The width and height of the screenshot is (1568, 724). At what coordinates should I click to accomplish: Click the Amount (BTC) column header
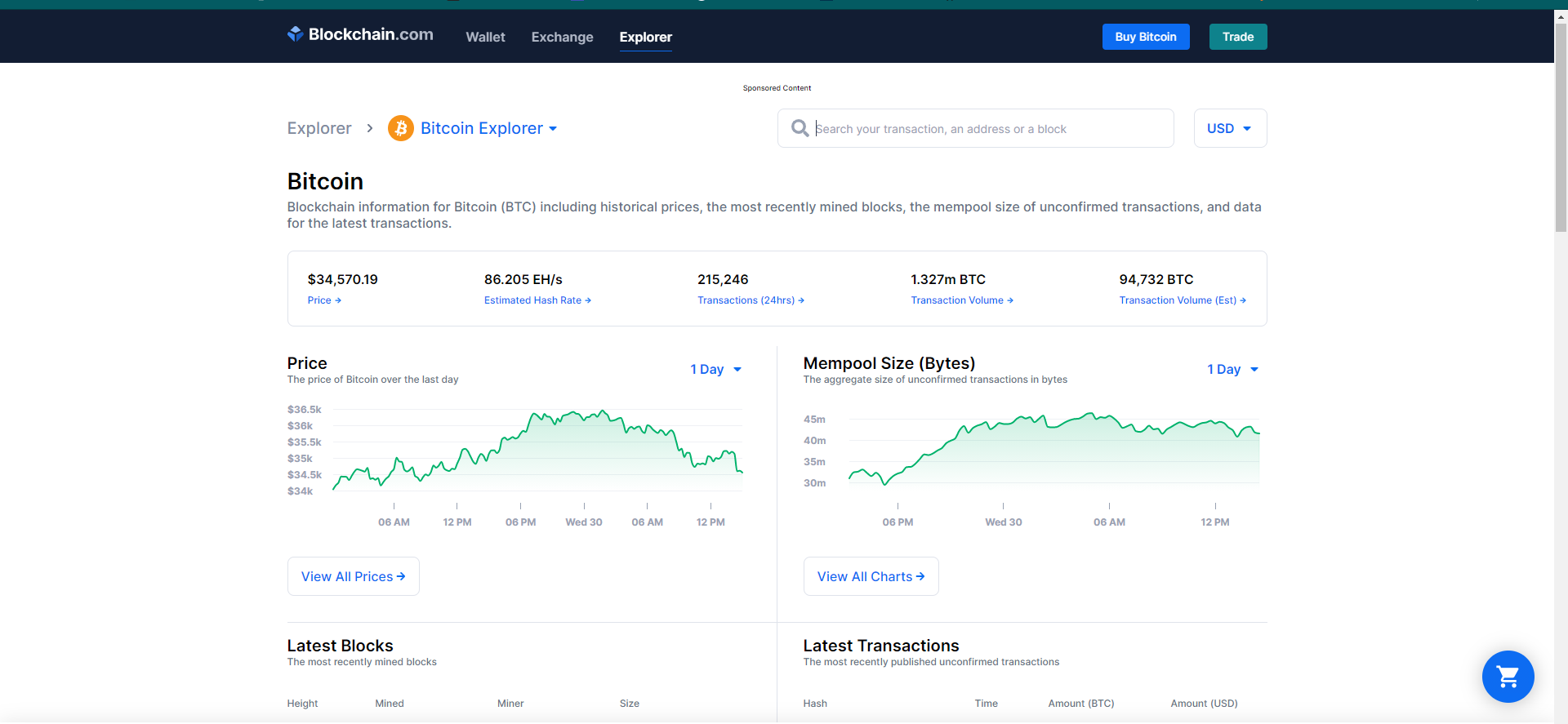tap(1081, 704)
